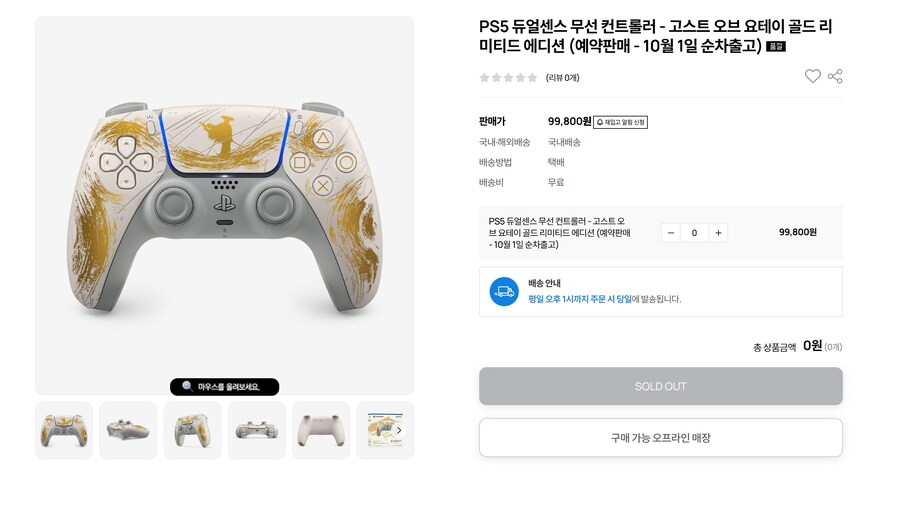900x508 pixels.
Task: Click the greyed SOLD OUT button
Action: click(x=661, y=386)
